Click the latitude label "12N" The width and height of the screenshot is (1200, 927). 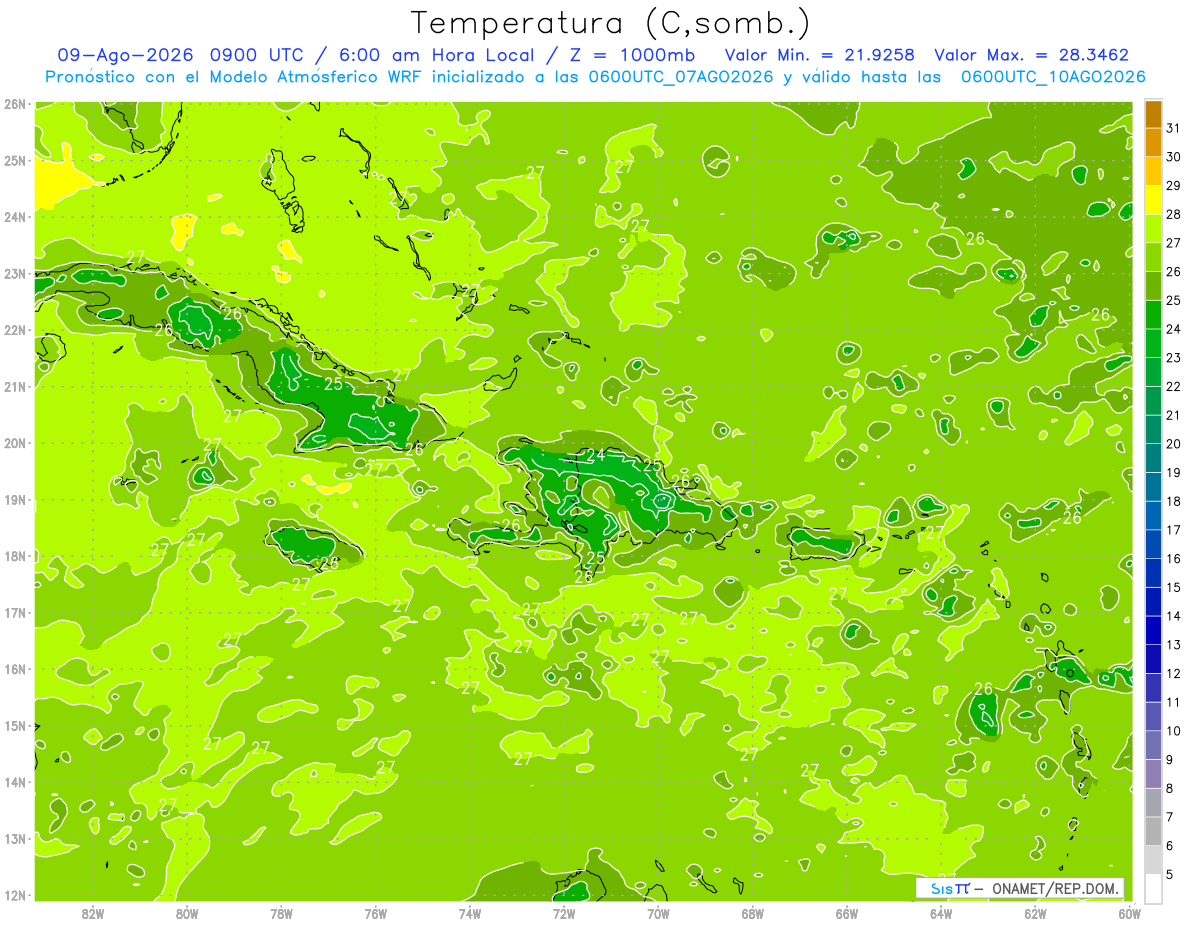[15, 895]
